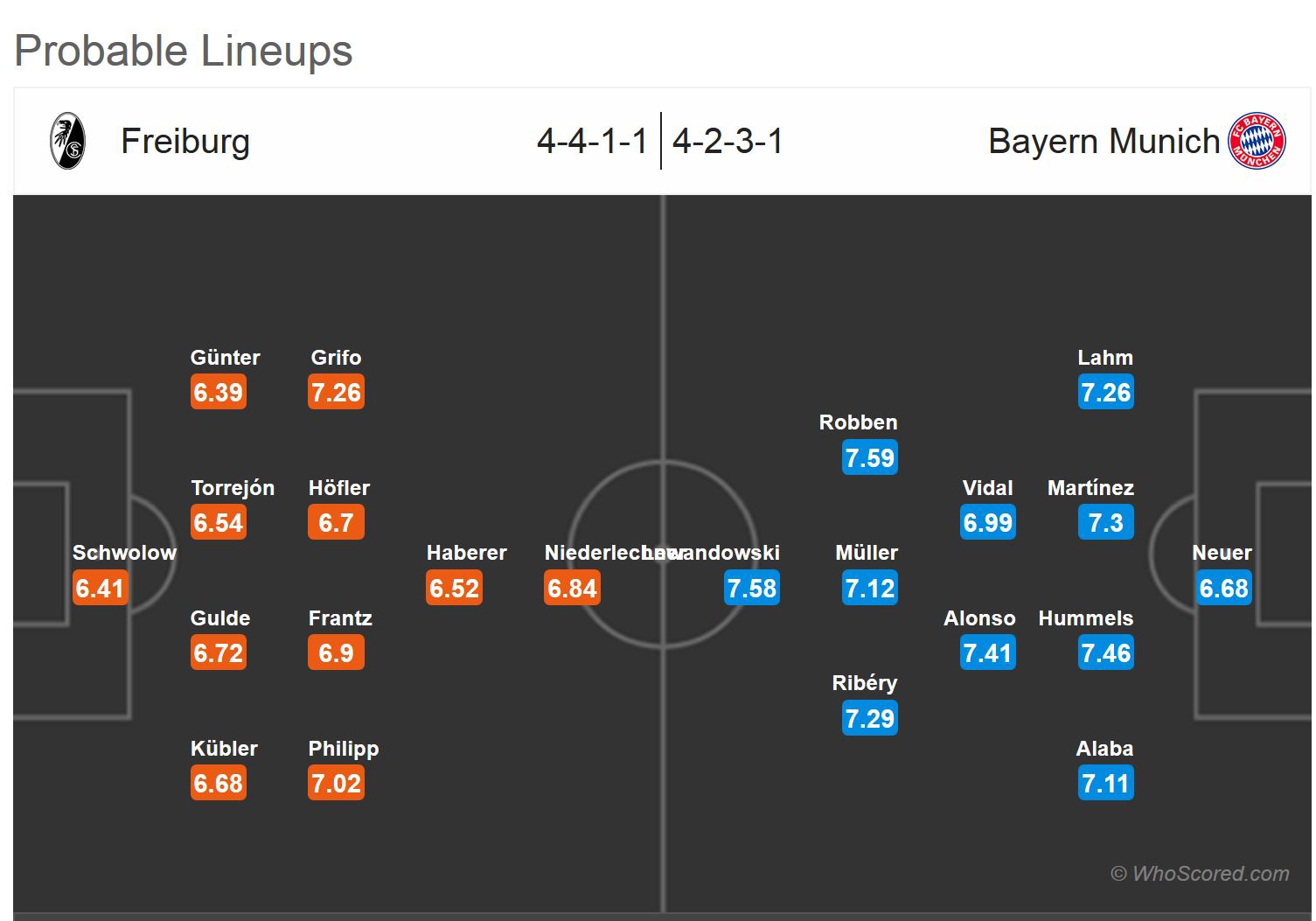Click Lahm's 7.26 rating badge

[x=1106, y=393]
